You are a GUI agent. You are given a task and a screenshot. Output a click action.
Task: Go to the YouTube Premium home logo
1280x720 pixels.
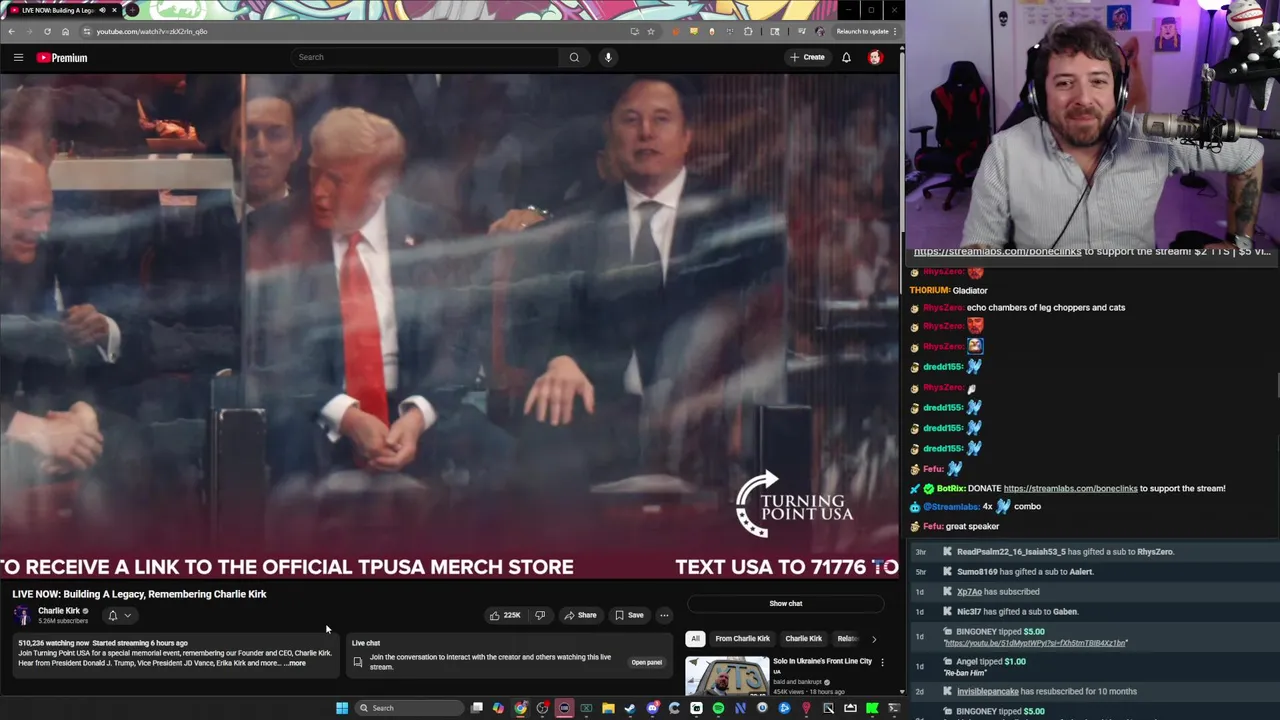[62, 58]
